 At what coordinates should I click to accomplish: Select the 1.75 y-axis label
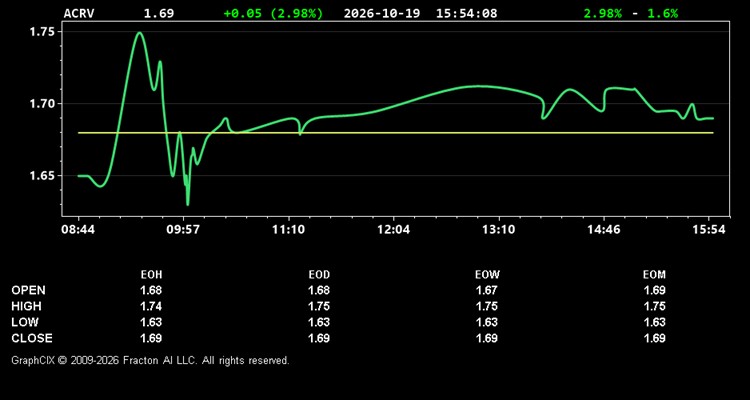(x=42, y=32)
